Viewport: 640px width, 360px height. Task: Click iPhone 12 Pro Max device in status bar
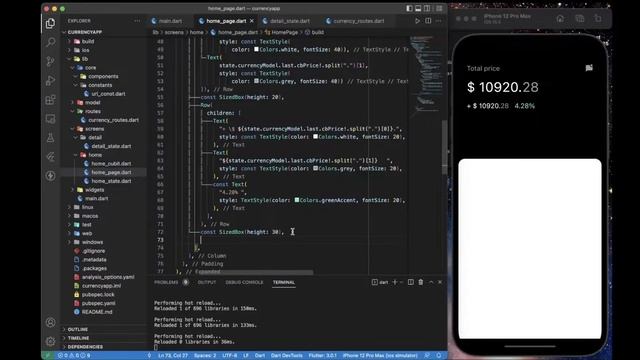click(380, 356)
